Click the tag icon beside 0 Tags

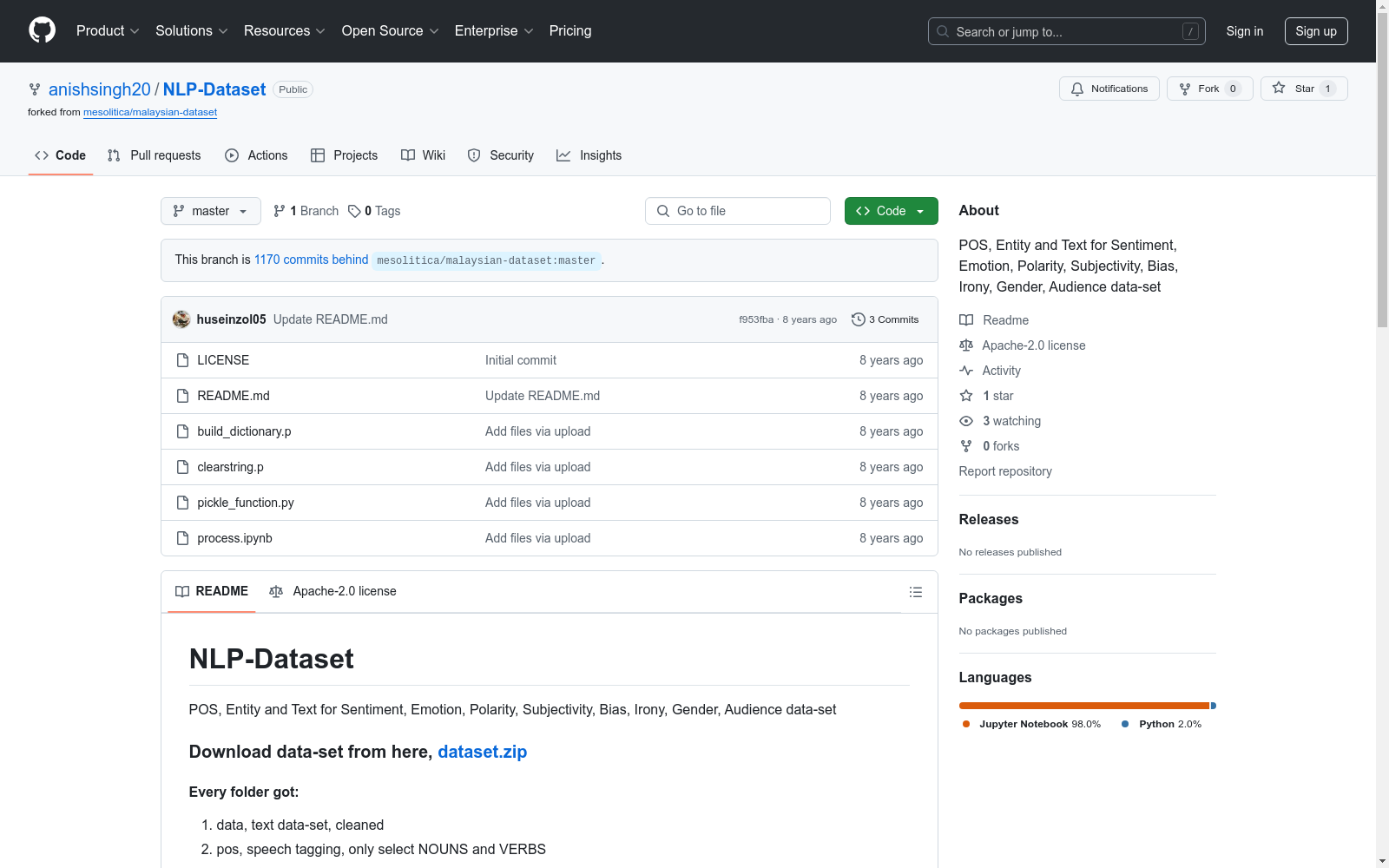coord(354,211)
